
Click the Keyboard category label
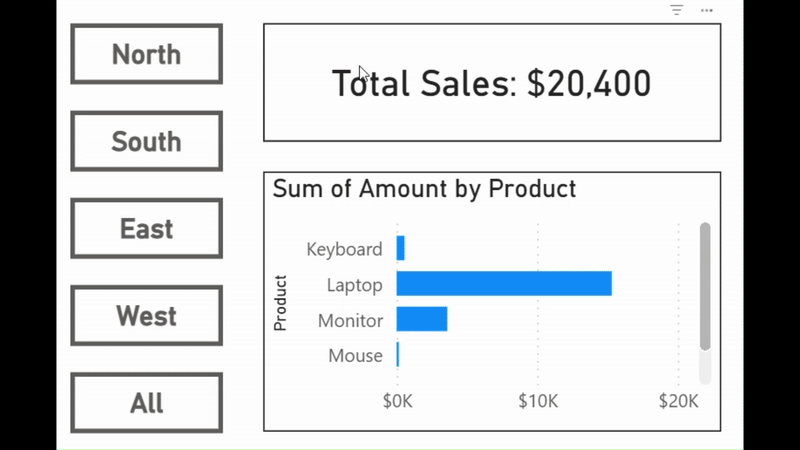(344, 249)
